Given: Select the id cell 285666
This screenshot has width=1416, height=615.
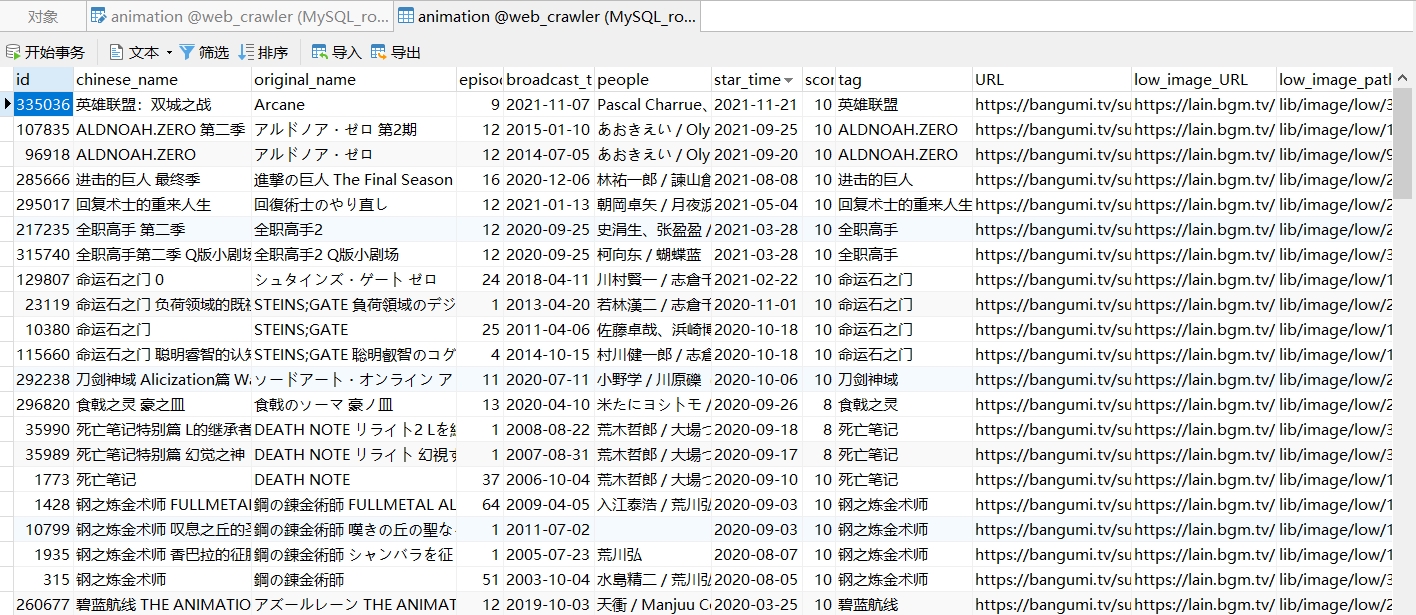Looking at the screenshot, I should (44, 179).
